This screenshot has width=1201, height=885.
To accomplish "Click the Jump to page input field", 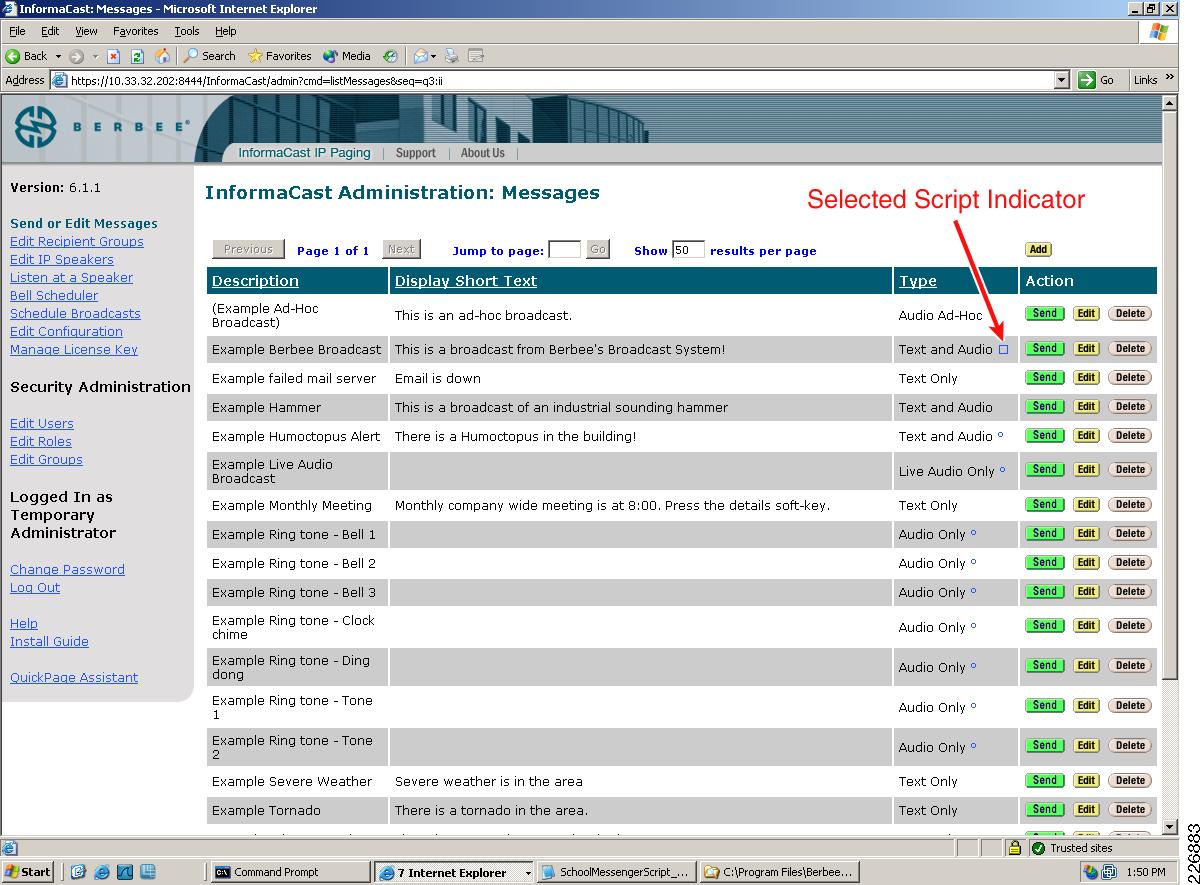I will (x=565, y=250).
